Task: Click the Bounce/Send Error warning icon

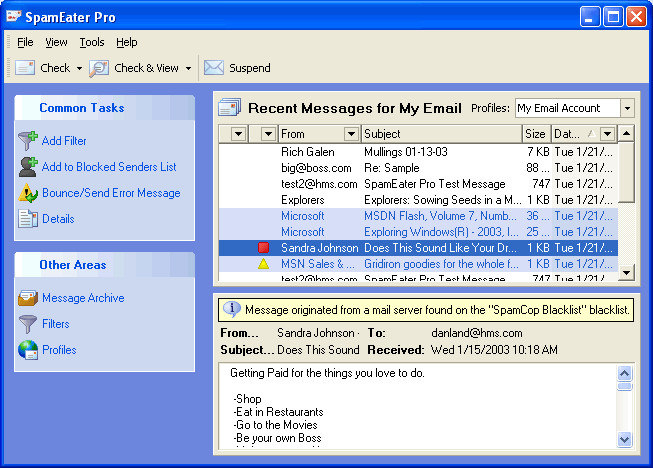Action: point(27,193)
